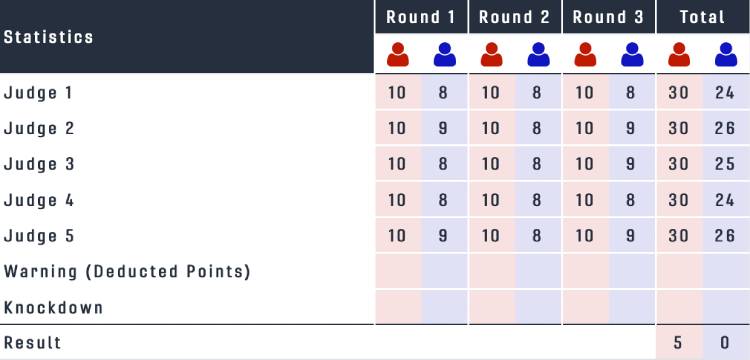Select the Round 2 column header

pos(515,17)
